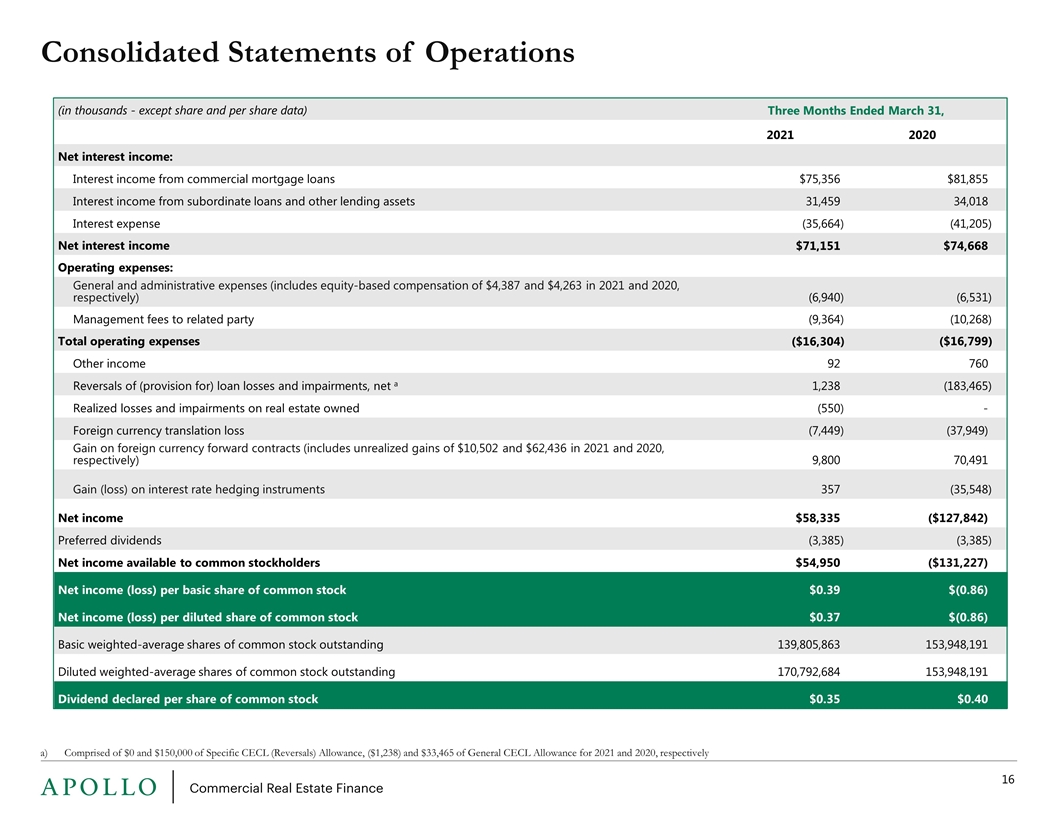Click the footnote marker on Reversals row
The height and width of the screenshot is (816, 1056).
[x=396, y=384]
